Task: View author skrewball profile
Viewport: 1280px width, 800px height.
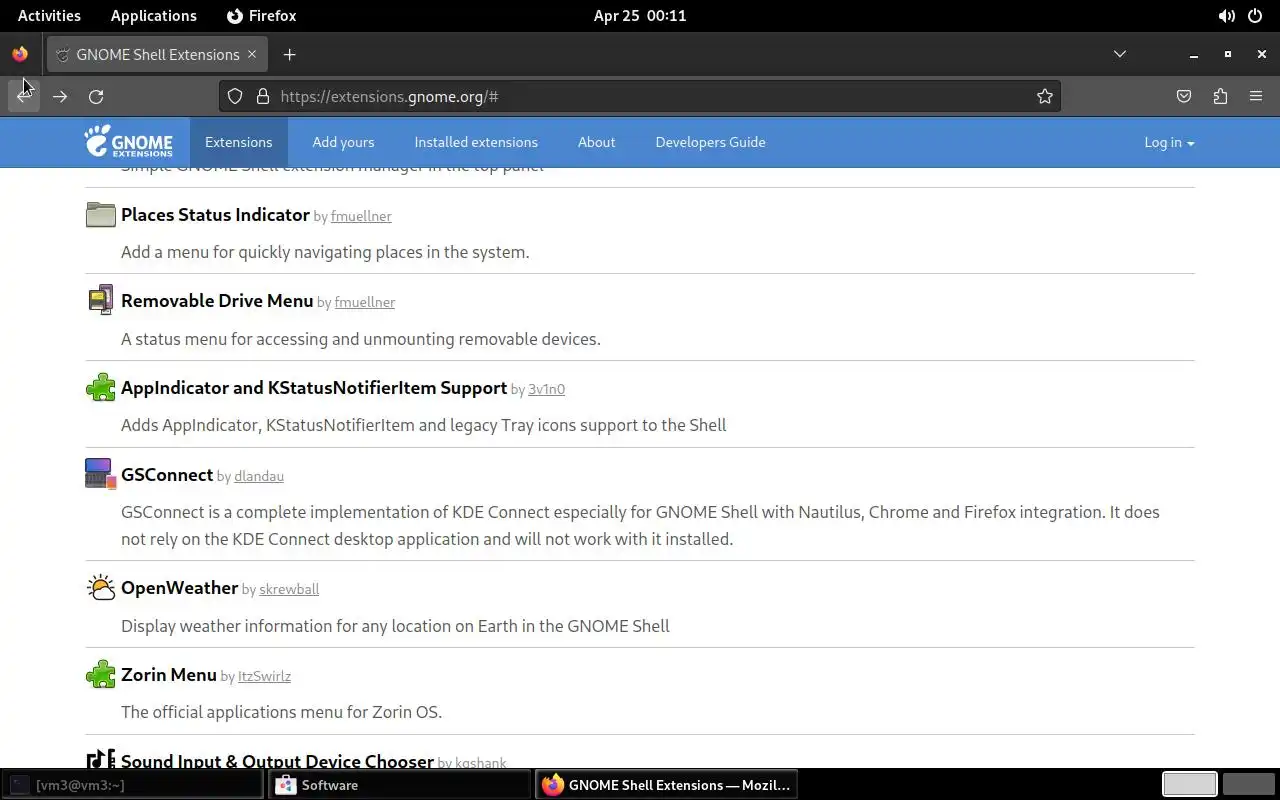Action: (x=289, y=589)
